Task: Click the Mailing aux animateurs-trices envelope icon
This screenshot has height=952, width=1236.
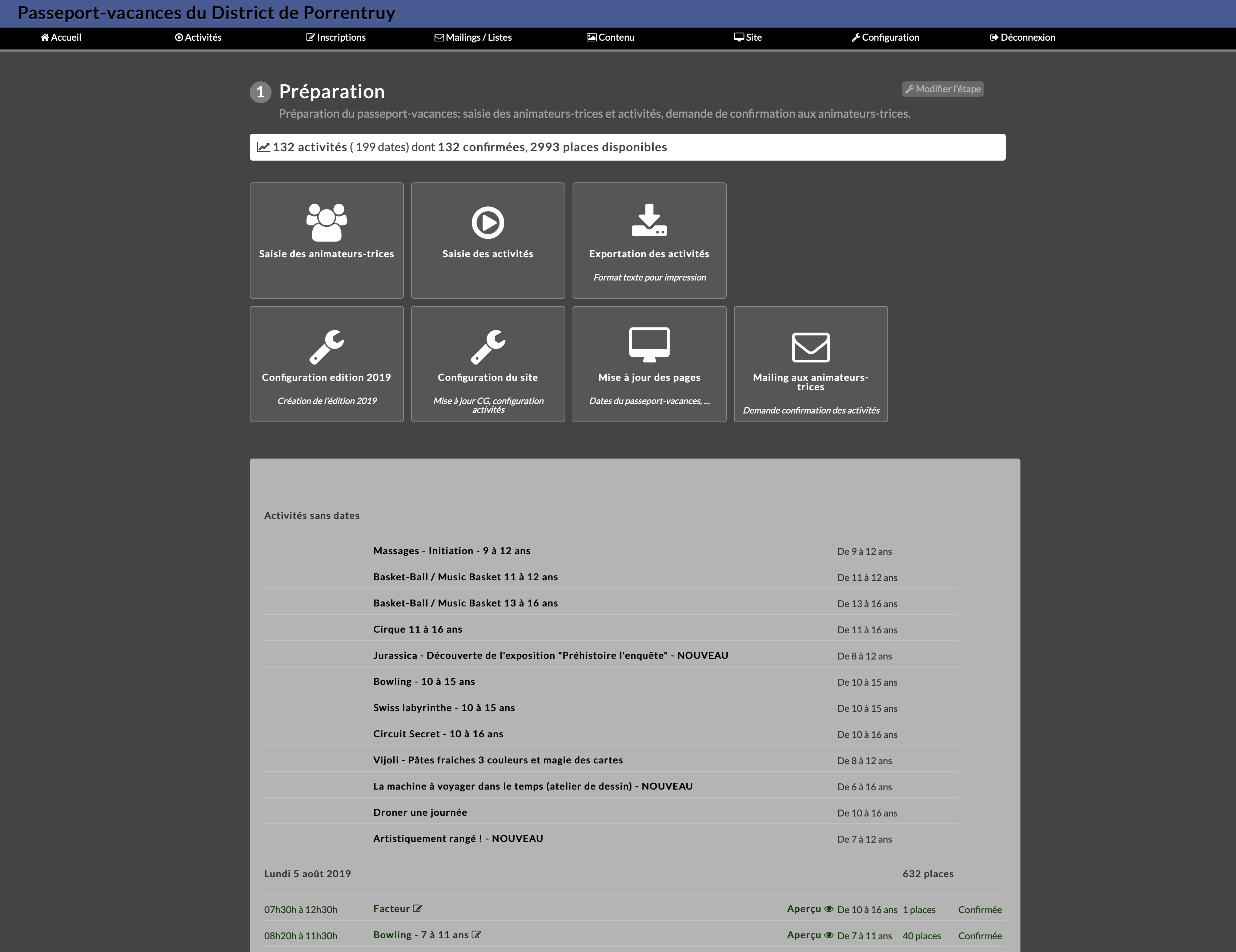Action: click(x=810, y=347)
